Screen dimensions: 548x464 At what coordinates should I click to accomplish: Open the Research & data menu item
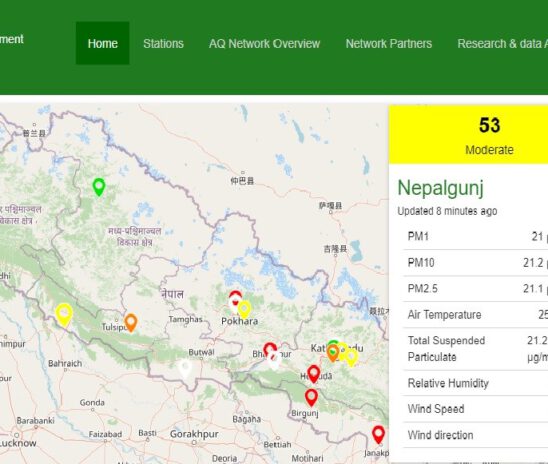502,44
